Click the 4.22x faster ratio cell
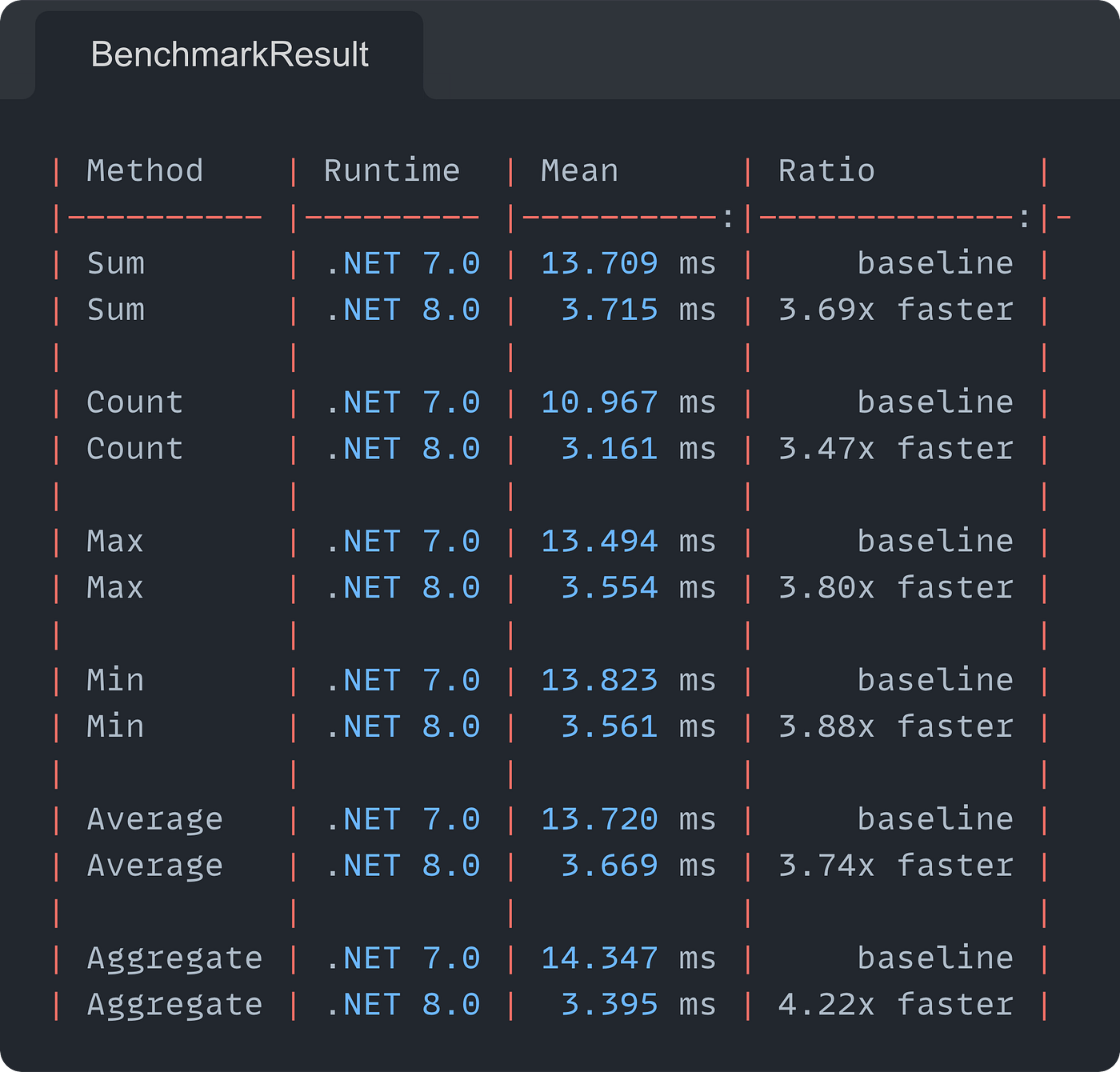Screen dimensions: 1120x1072 pyautogui.click(x=895, y=1005)
